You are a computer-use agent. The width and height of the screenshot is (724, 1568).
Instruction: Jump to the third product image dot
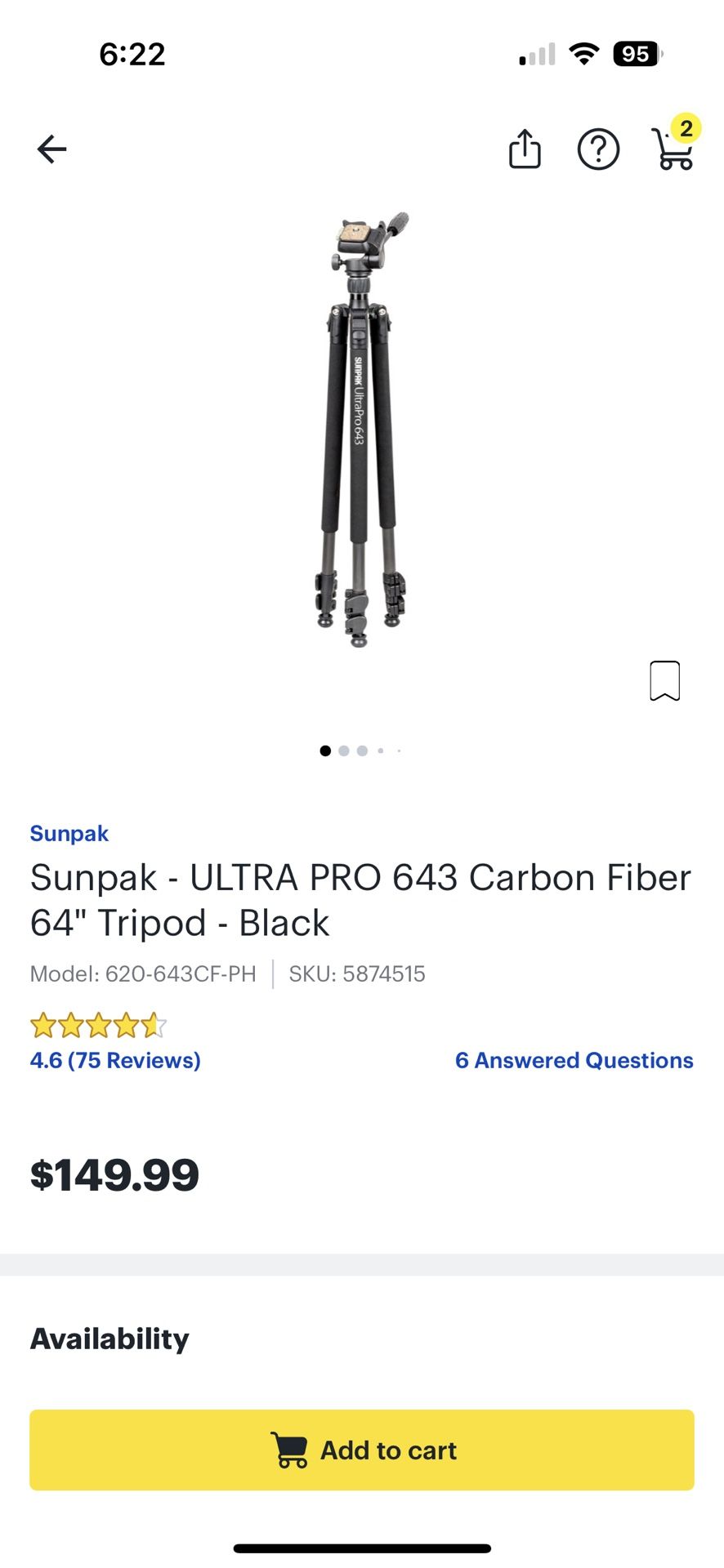coord(362,751)
